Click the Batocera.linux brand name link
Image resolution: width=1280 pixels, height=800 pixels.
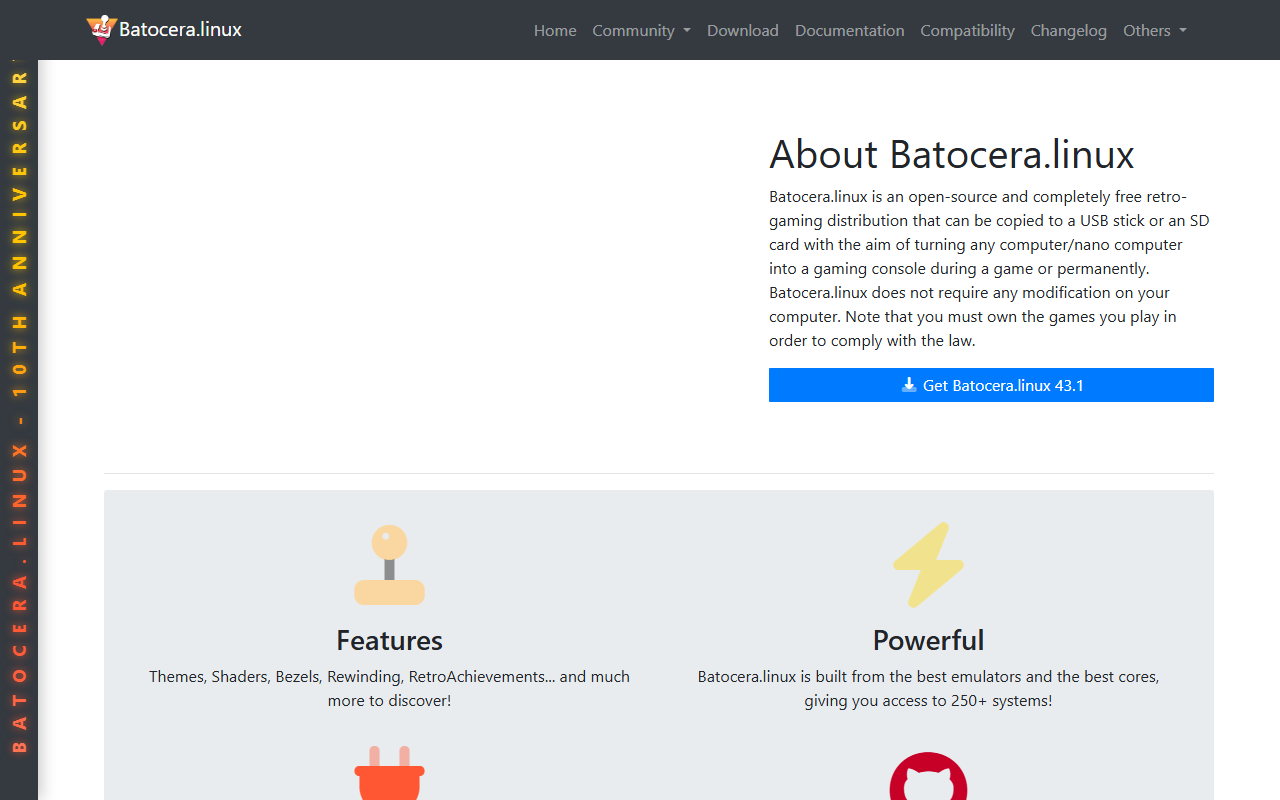[x=180, y=30]
